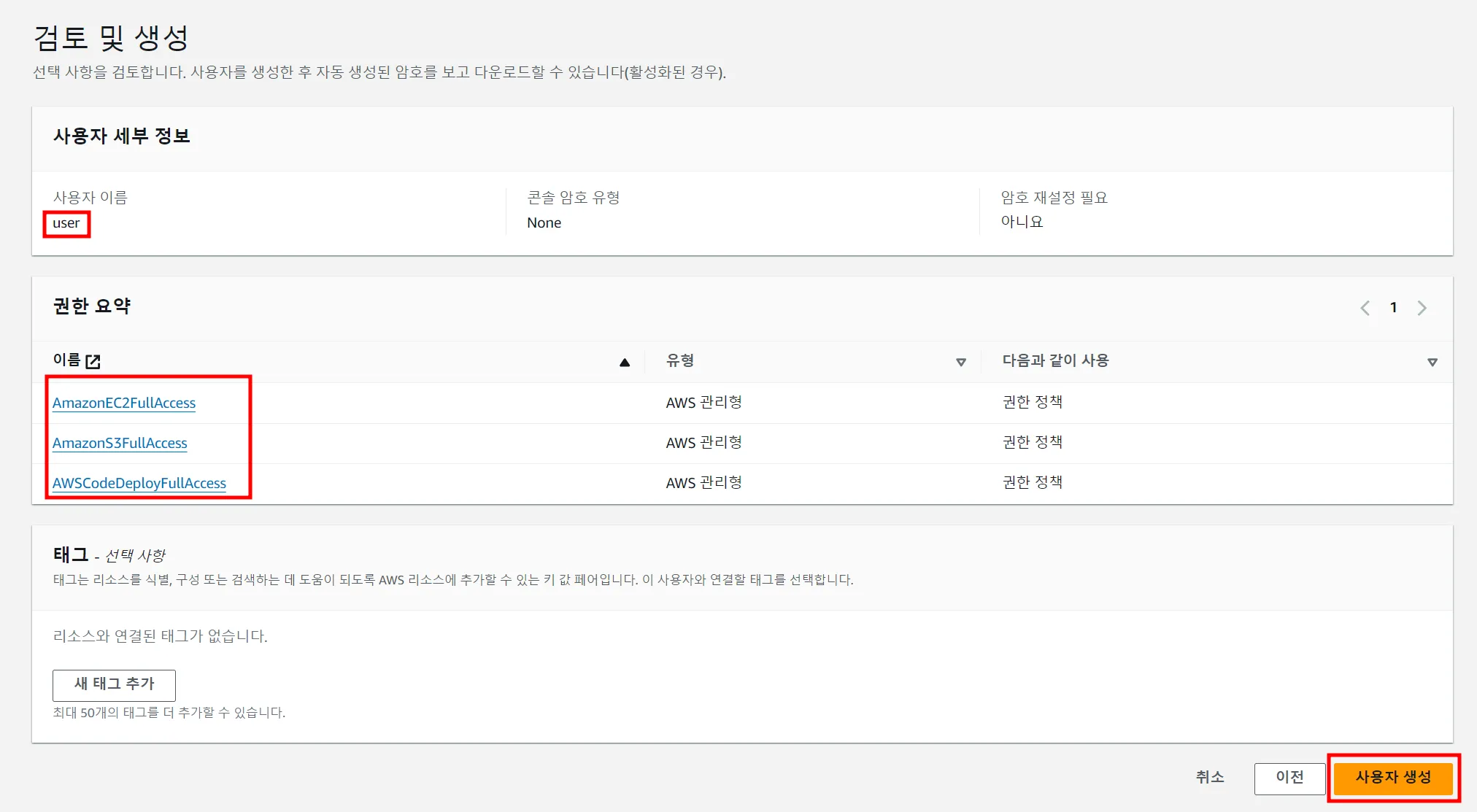This screenshot has height=812, width=1477.
Task: Click the '유형' column header text
Action: click(680, 360)
